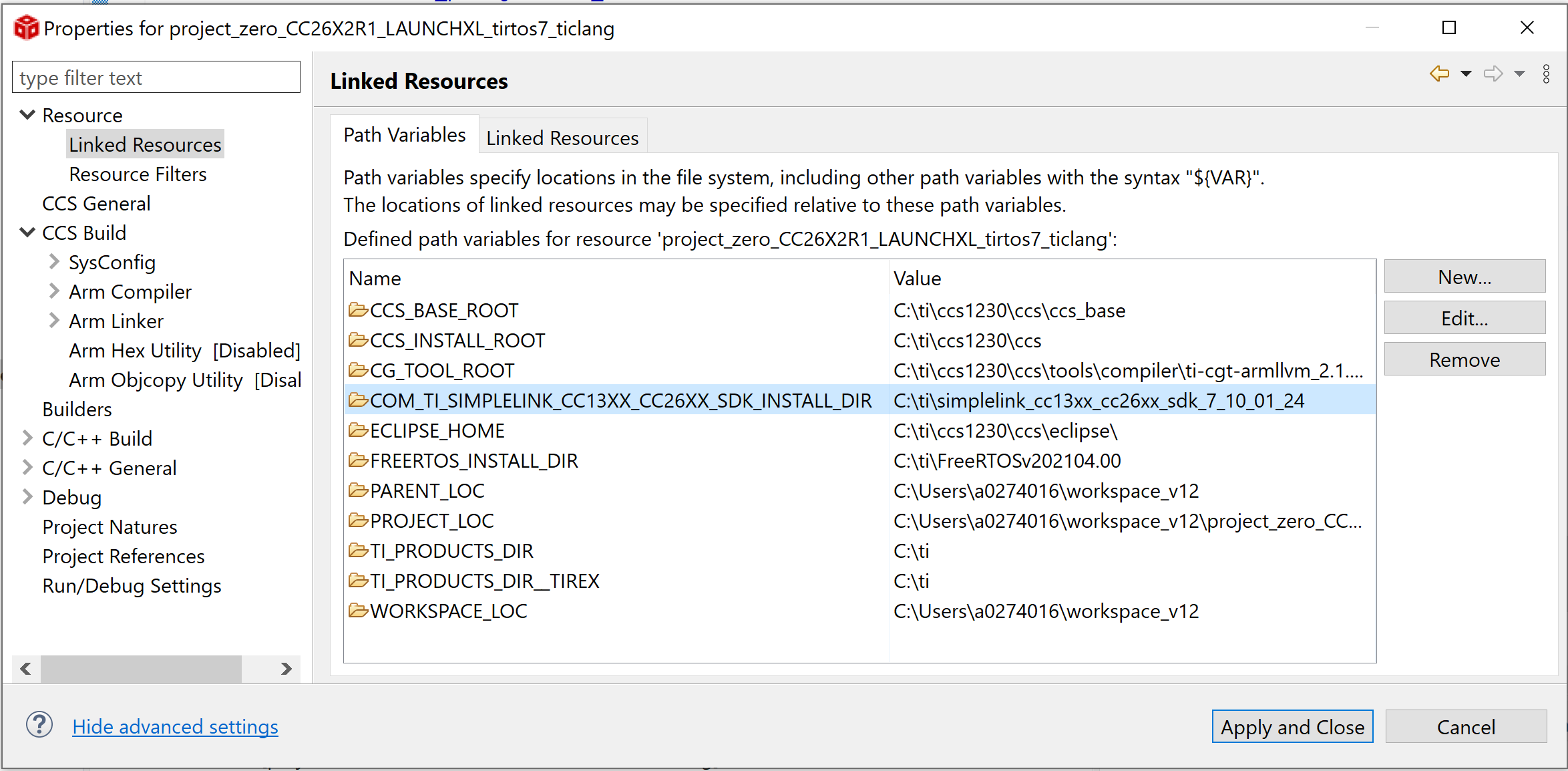Viewport: 1568px width, 771px height.
Task: Open the dropdown arrow next to back button
Action: coord(1465,73)
